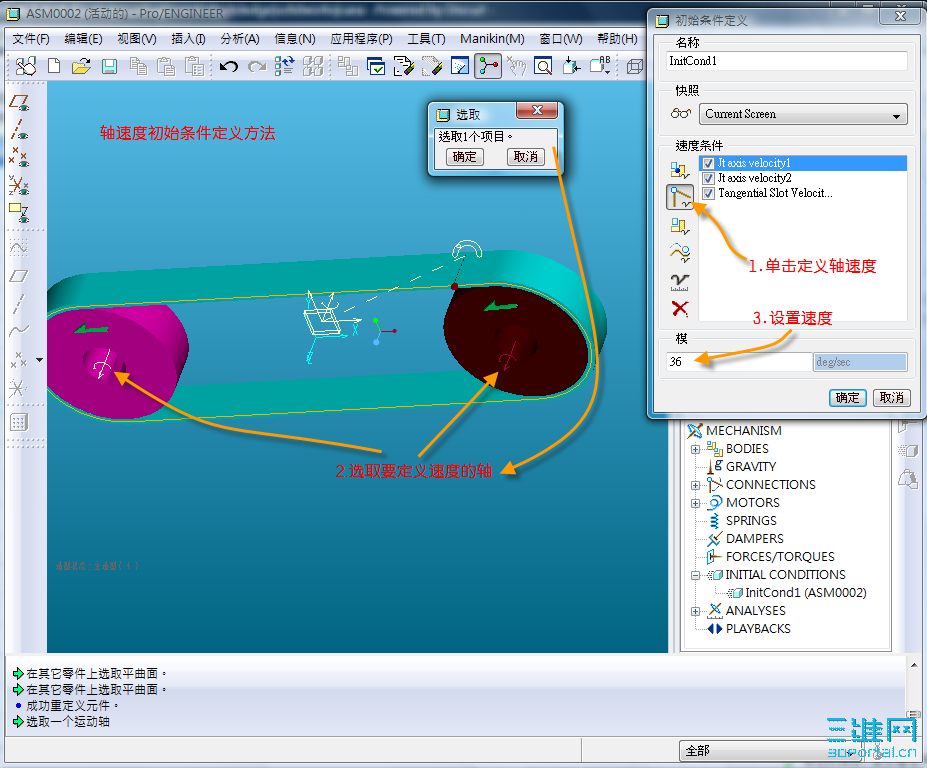Click 确定 in initial condition dialog
Viewport: 927px width, 768px height.
[847, 398]
